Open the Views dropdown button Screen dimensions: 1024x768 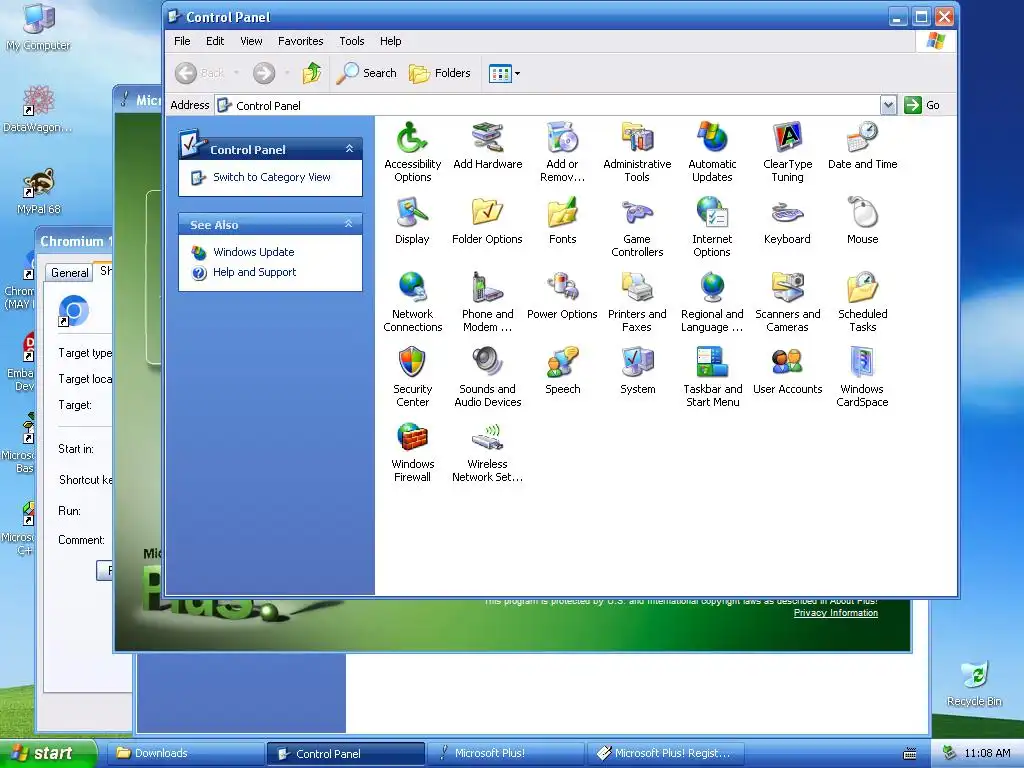(504, 74)
